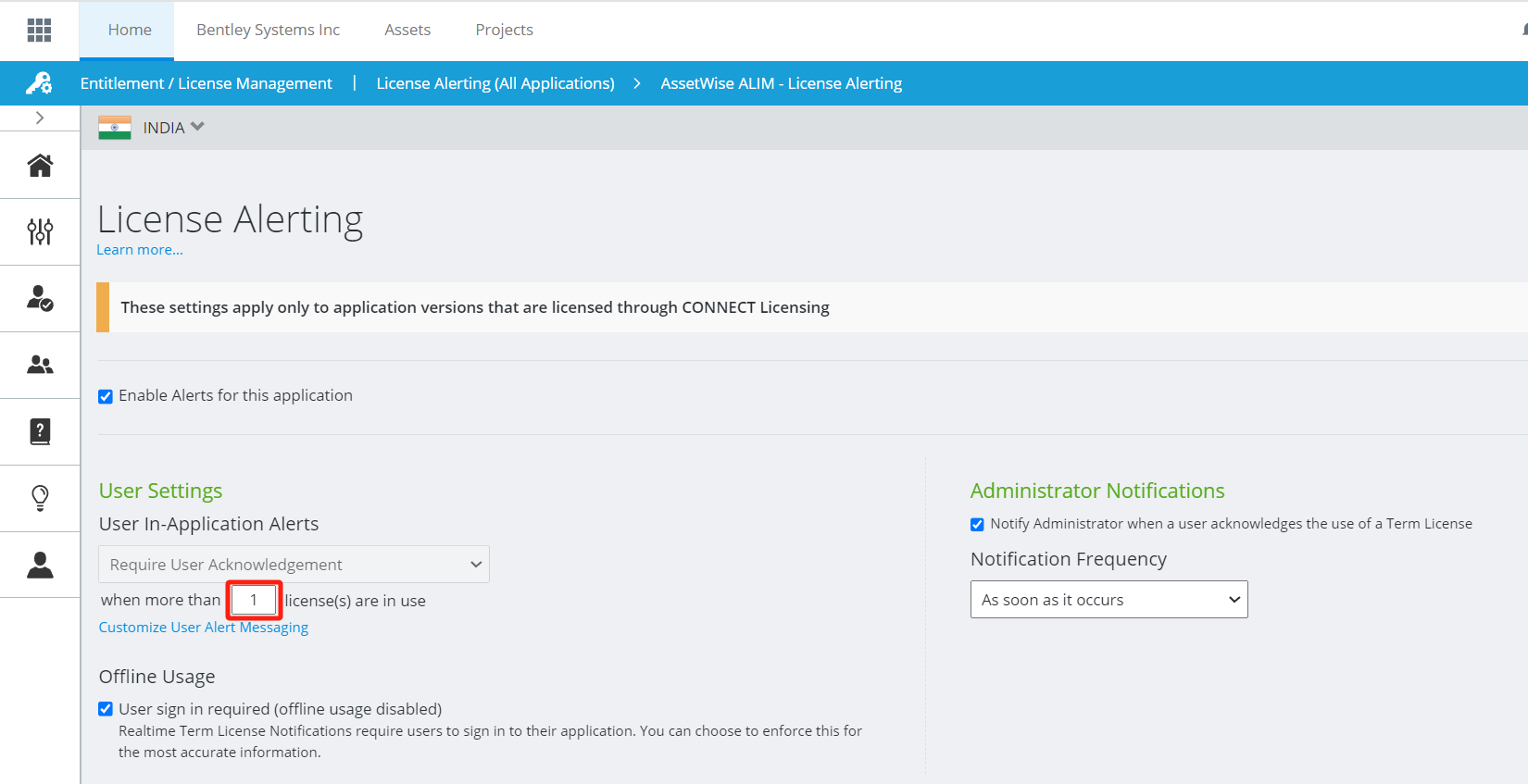This screenshot has height=784, width=1528.
Task: Click the Administrator Notifications heading
Action: 1097,491
